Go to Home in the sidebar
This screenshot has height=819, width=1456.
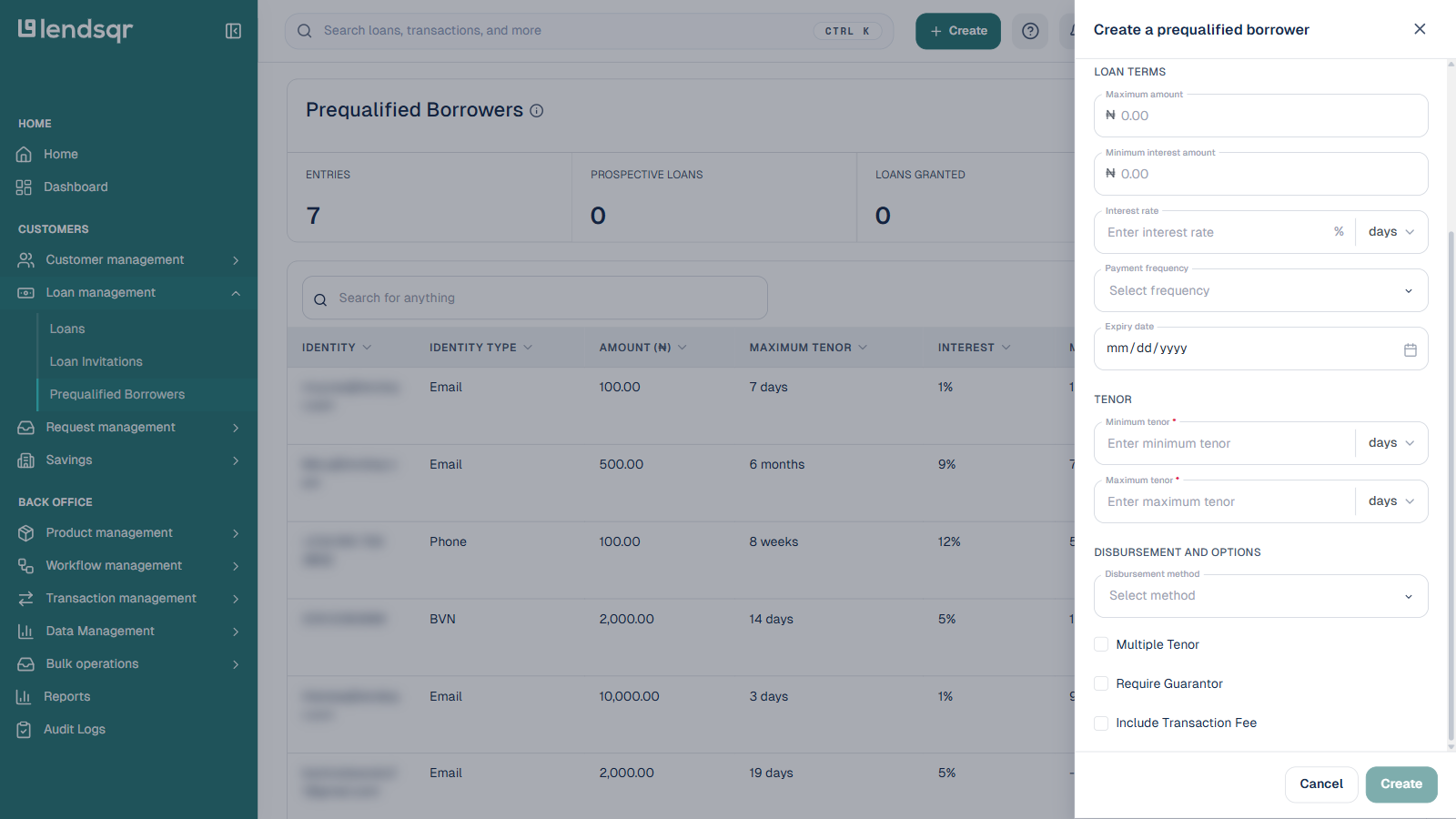(x=61, y=155)
